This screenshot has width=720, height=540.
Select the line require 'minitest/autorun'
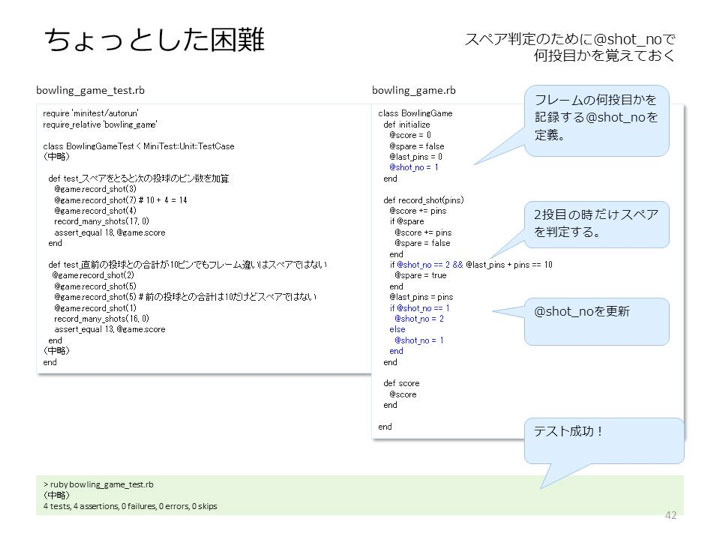90,113
